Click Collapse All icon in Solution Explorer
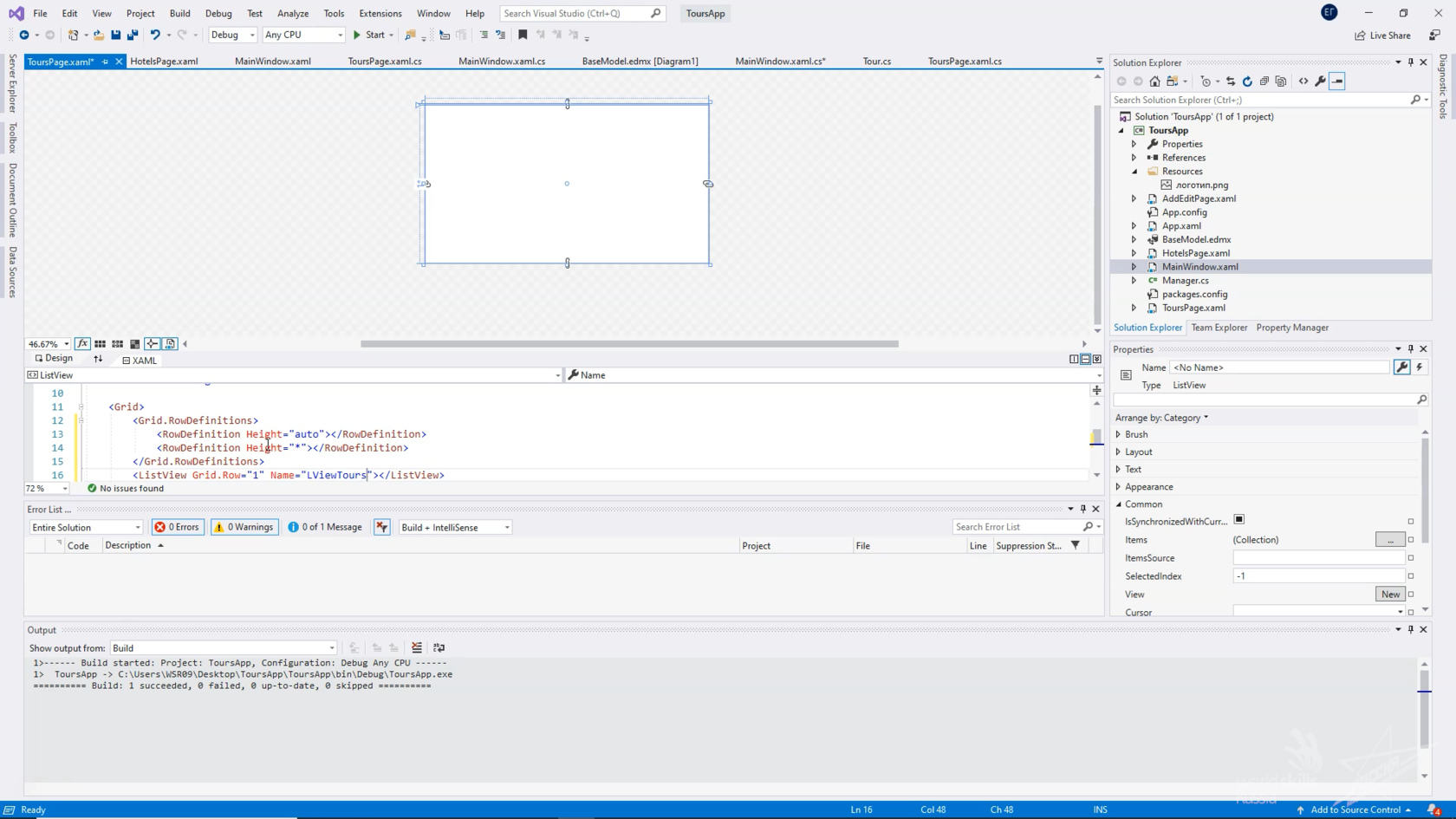This screenshot has height=819, width=1456. tap(1264, 81)
